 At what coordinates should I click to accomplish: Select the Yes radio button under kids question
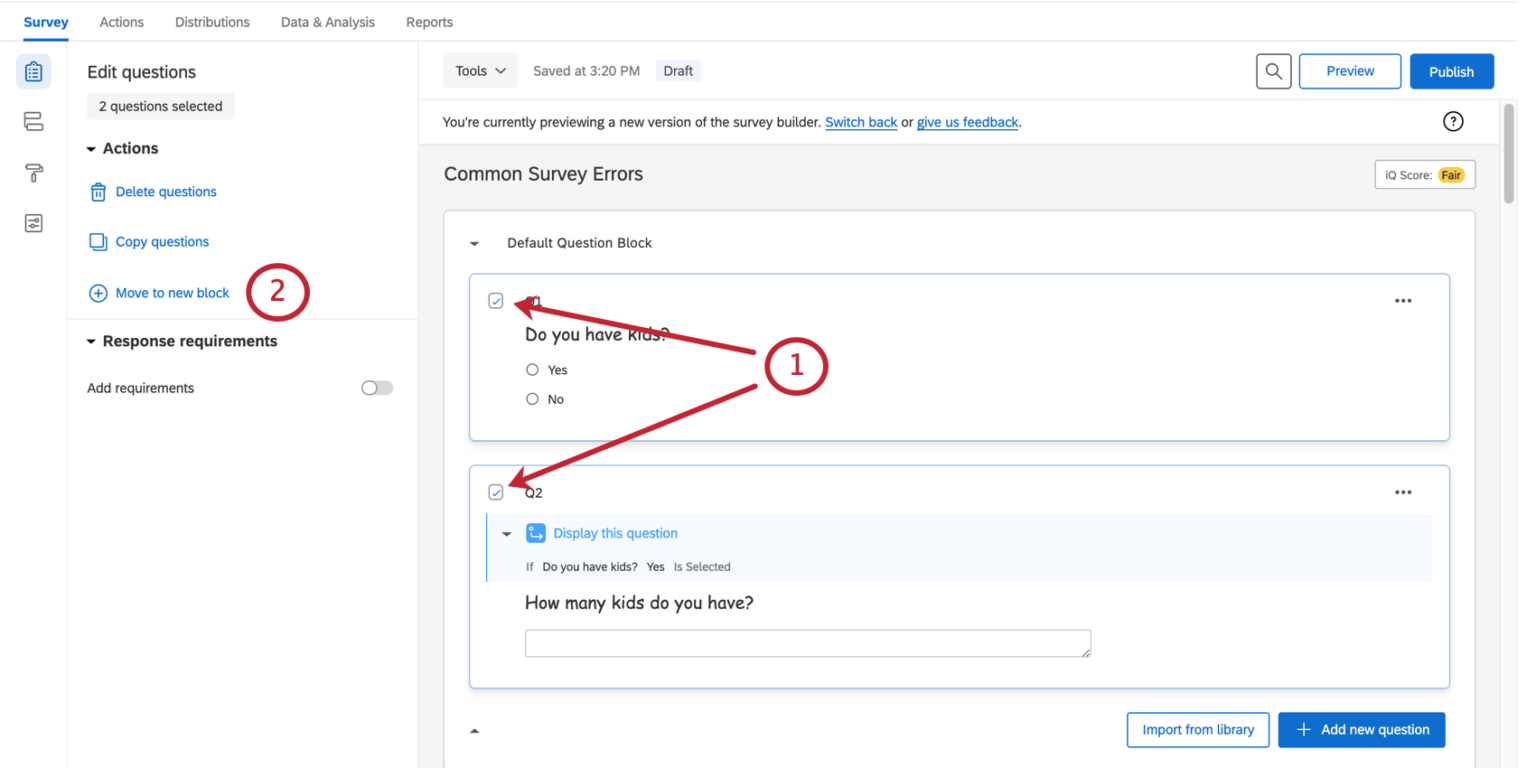532,369
